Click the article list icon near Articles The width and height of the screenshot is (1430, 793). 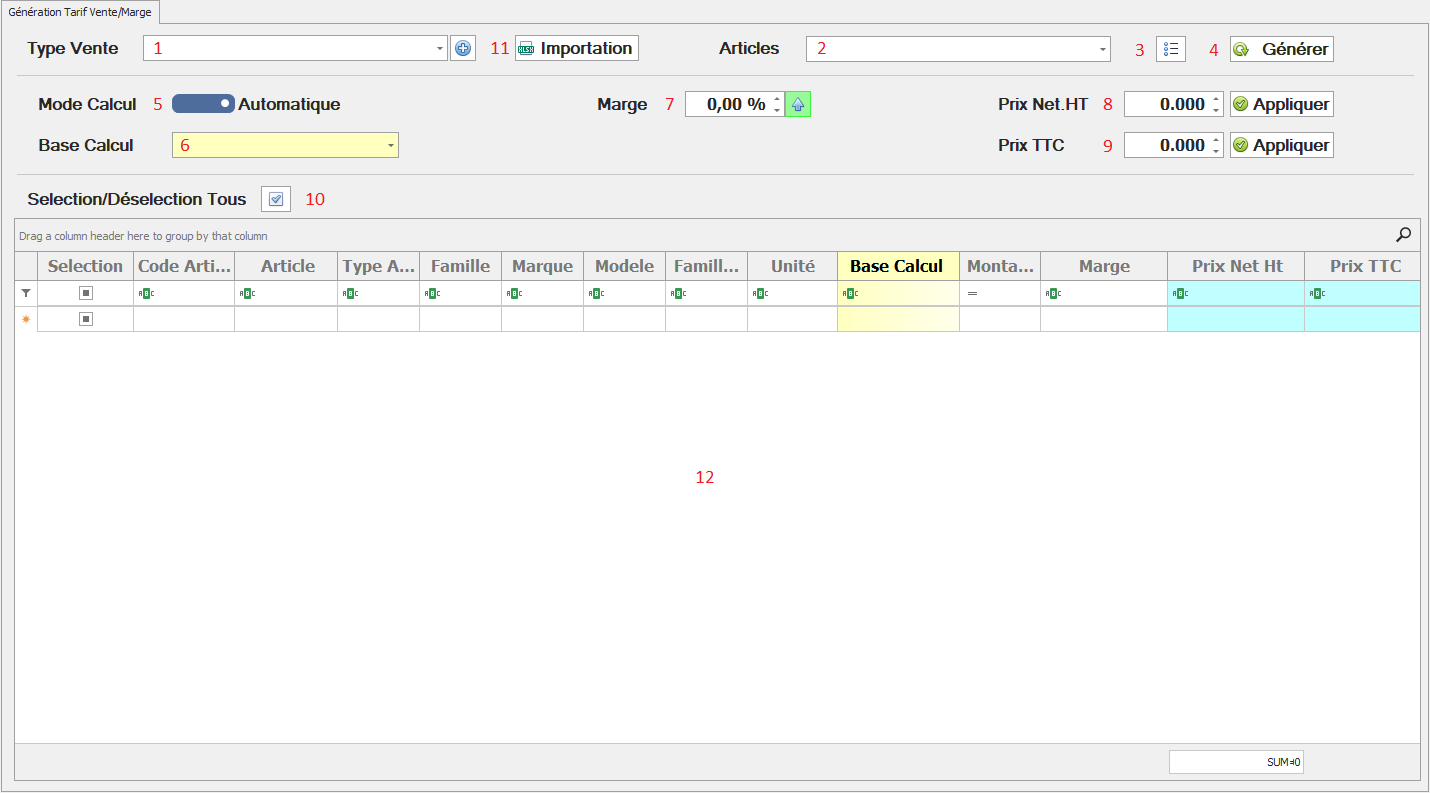1171,49
